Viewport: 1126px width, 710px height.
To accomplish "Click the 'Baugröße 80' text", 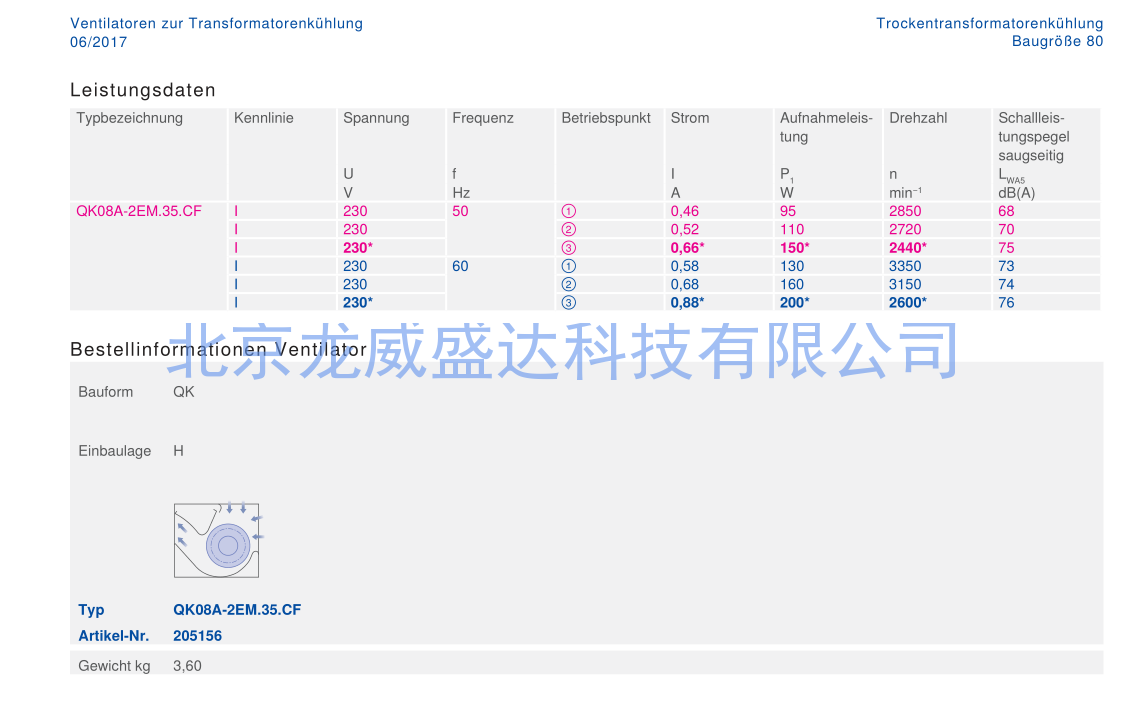I will [1057, 42].
